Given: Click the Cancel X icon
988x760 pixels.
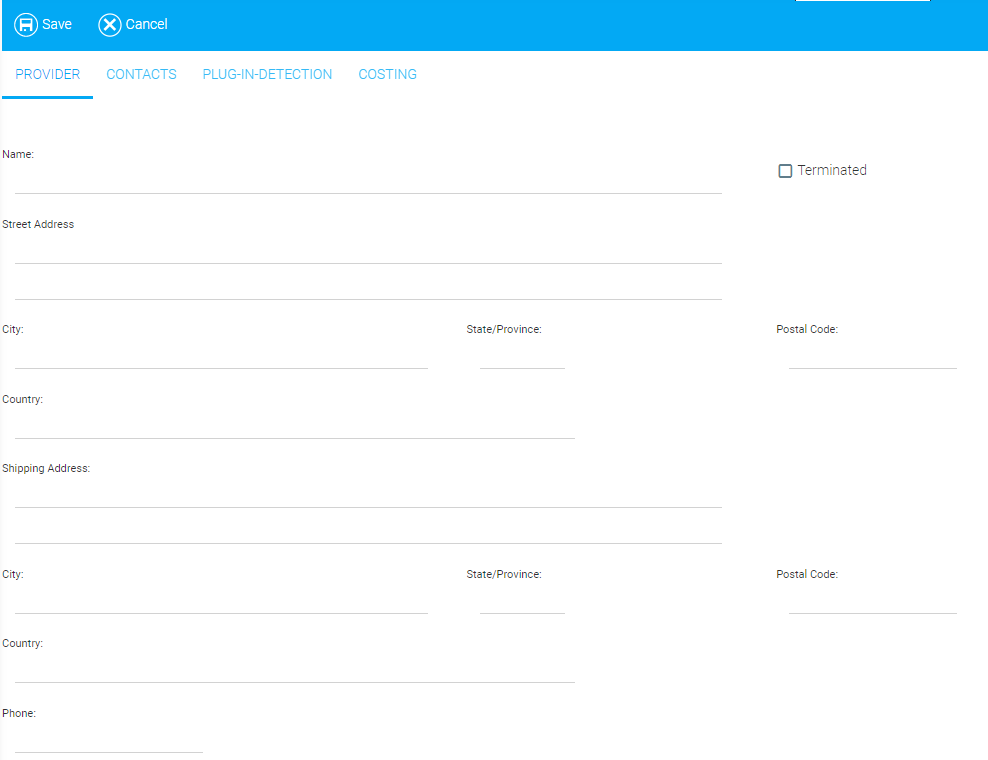Looking at the screenshot, I should pos(110,25).
